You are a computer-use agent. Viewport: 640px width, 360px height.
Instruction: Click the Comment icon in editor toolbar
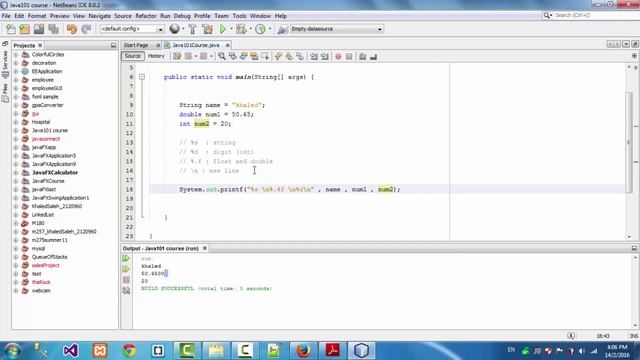click(x=362, y=56)
